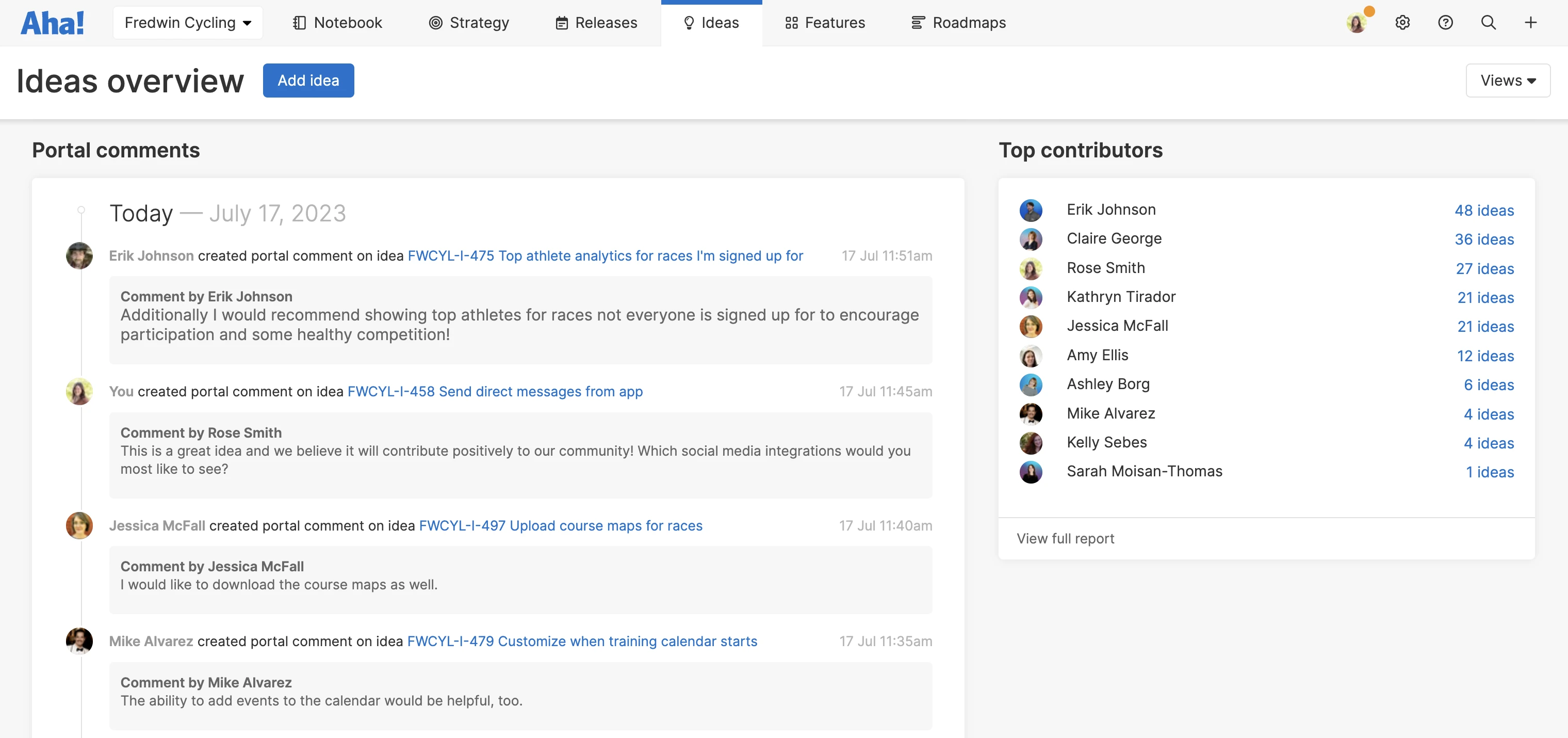Switch to the Roadmaps tab
The image size is (1568, 738).
(x=958, y=23)
